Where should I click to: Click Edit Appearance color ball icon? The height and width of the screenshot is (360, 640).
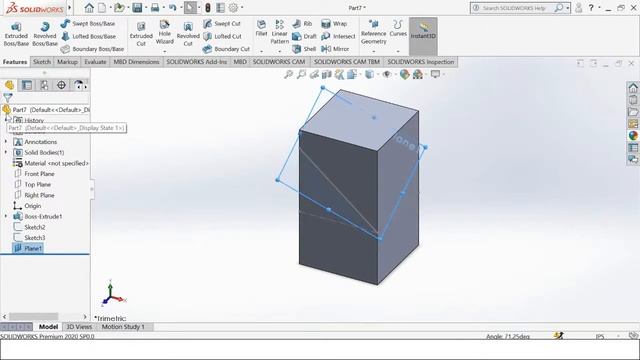(x=404, y=74)
